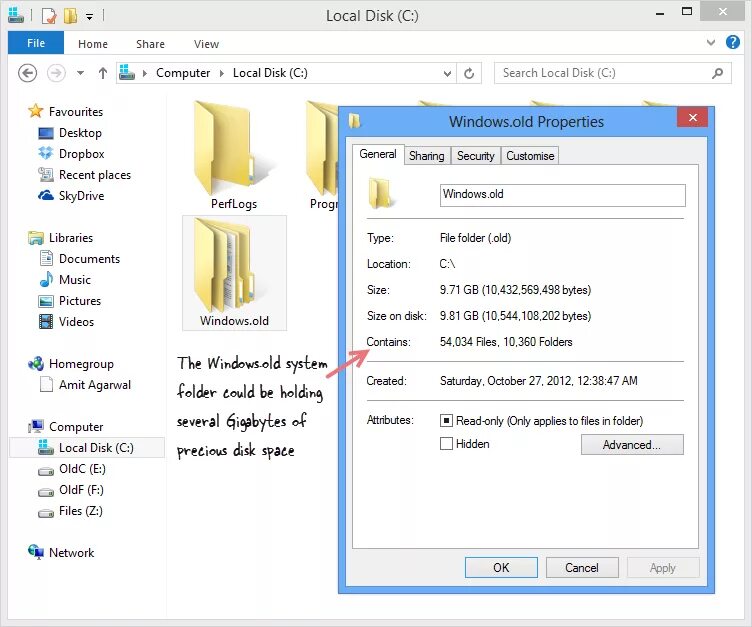This screenshot has height=627, width=752.
Task: Click the Explorer window system icon
Action: click(x=16, y=15)
